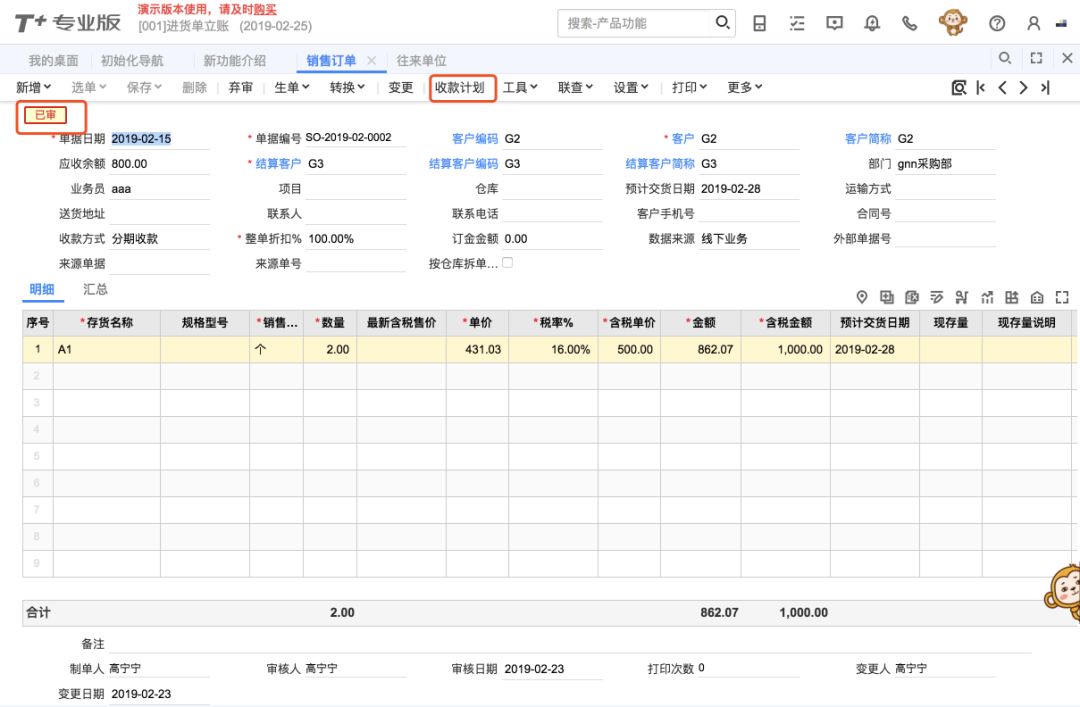This screenshot has height=707, width=1080.
Task: Click the location pin icon above grid
Action: [862, 297]
